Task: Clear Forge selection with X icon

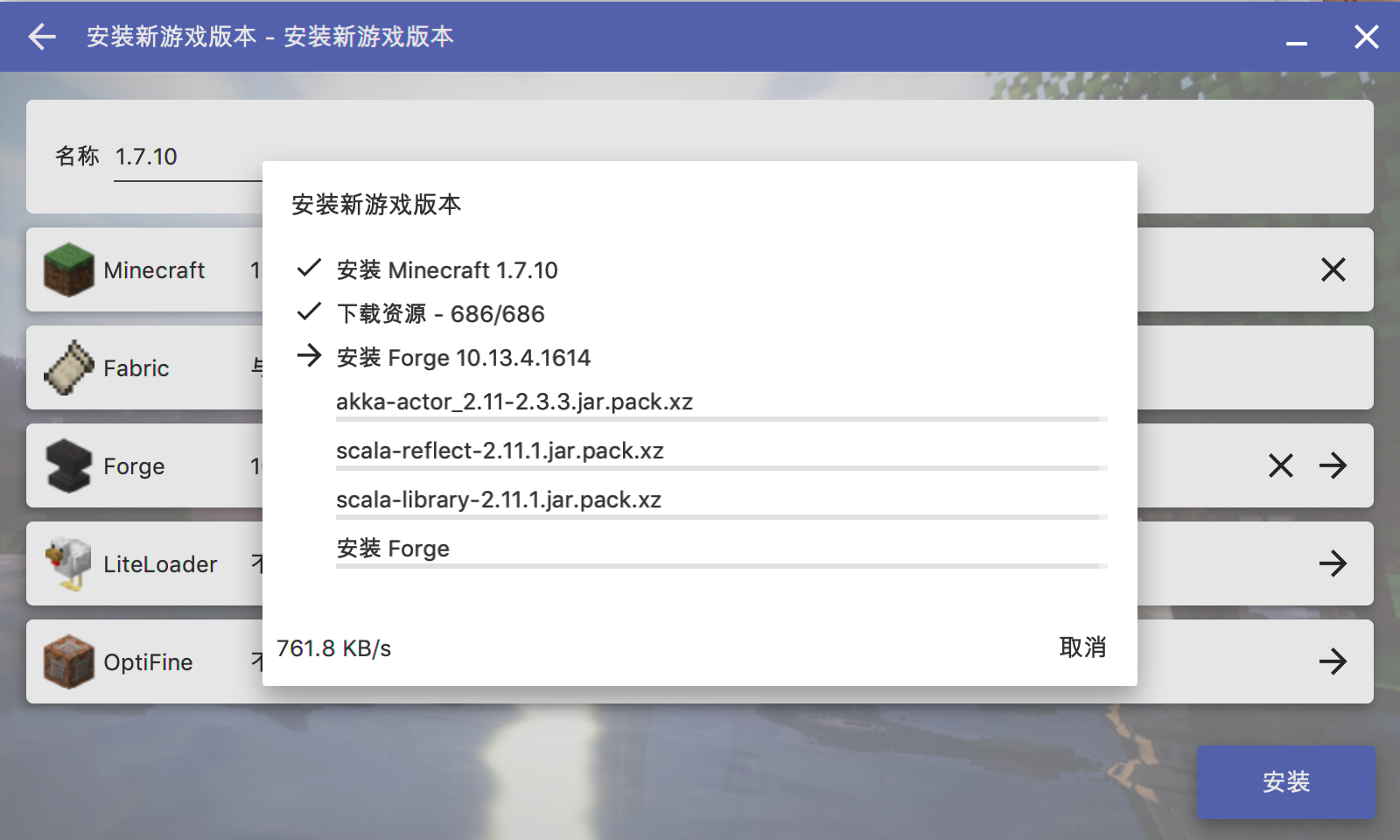Action: (x=1281, y=465)
